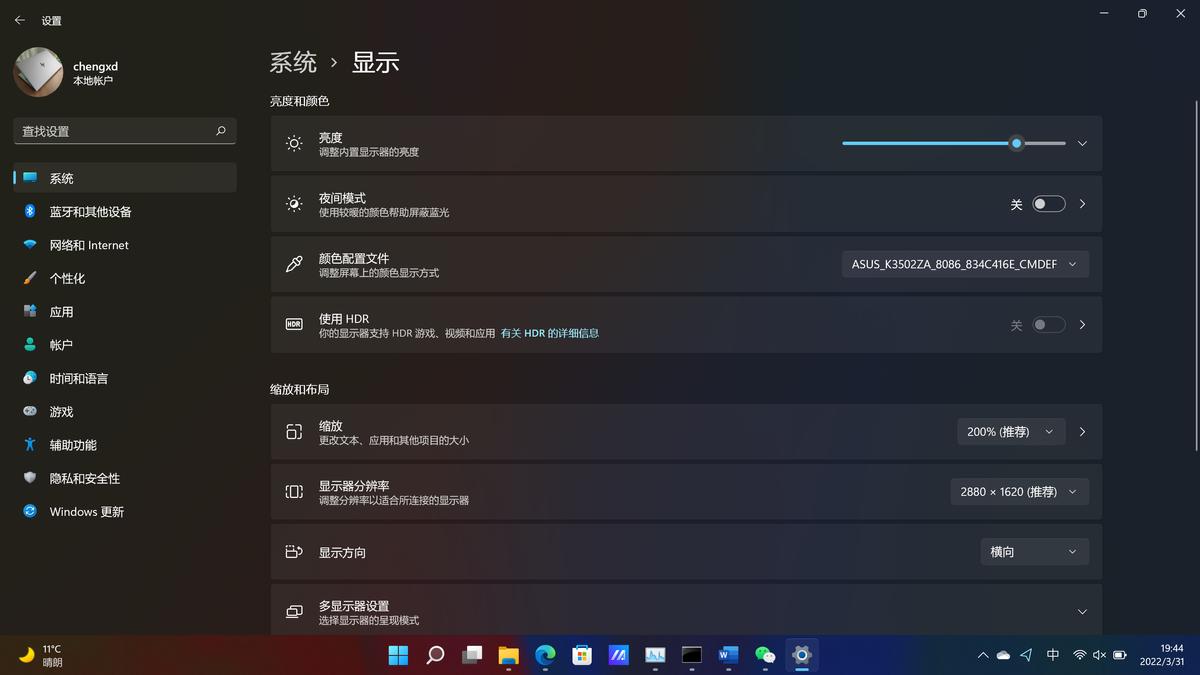Click the back arrow in Settings
This screenshot has height=675, width=1200.
coord(19,20)
